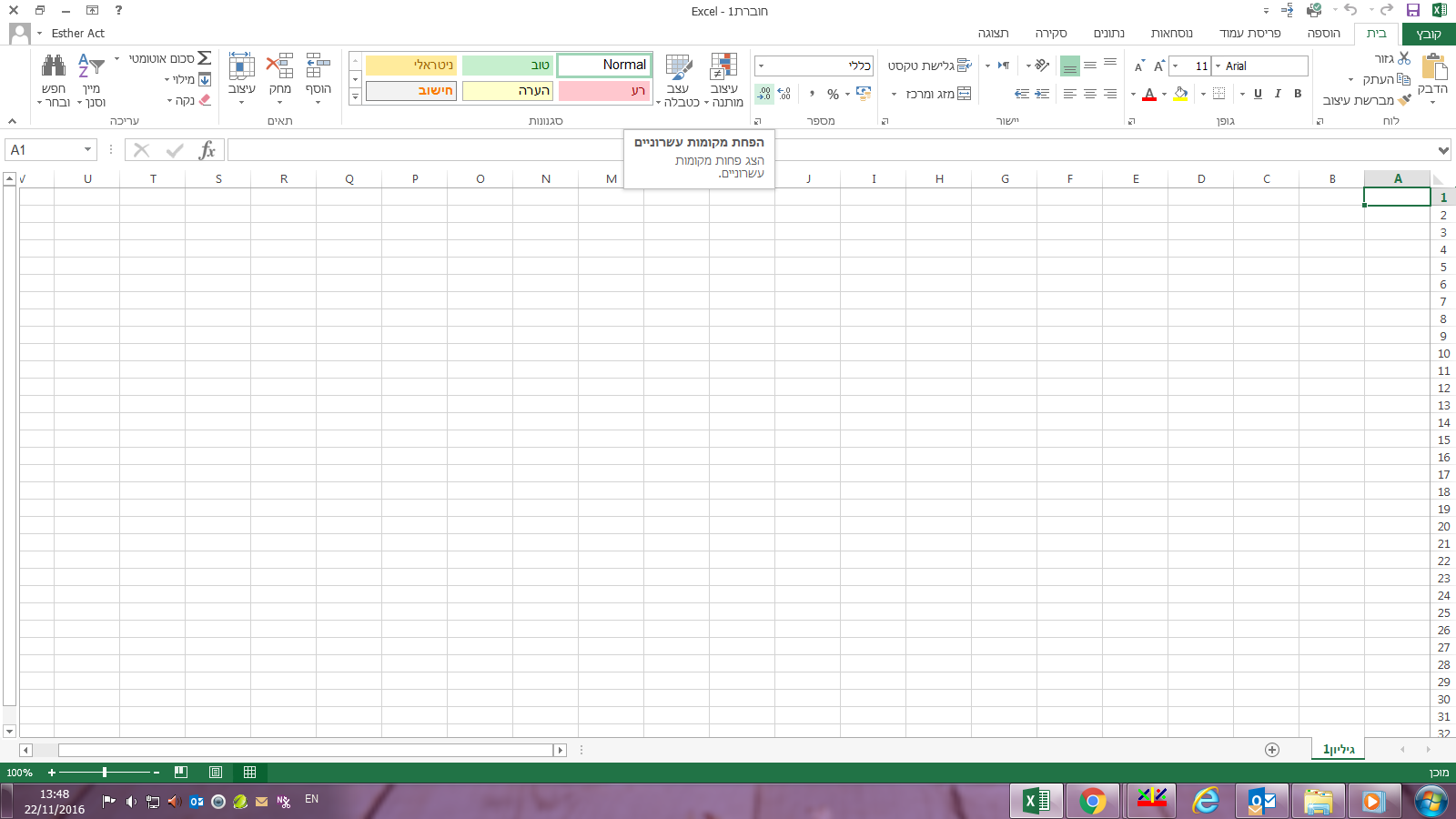1456x819 pixels.
Task: Click the Decrease Decimal icon
Action: point(763,94)
